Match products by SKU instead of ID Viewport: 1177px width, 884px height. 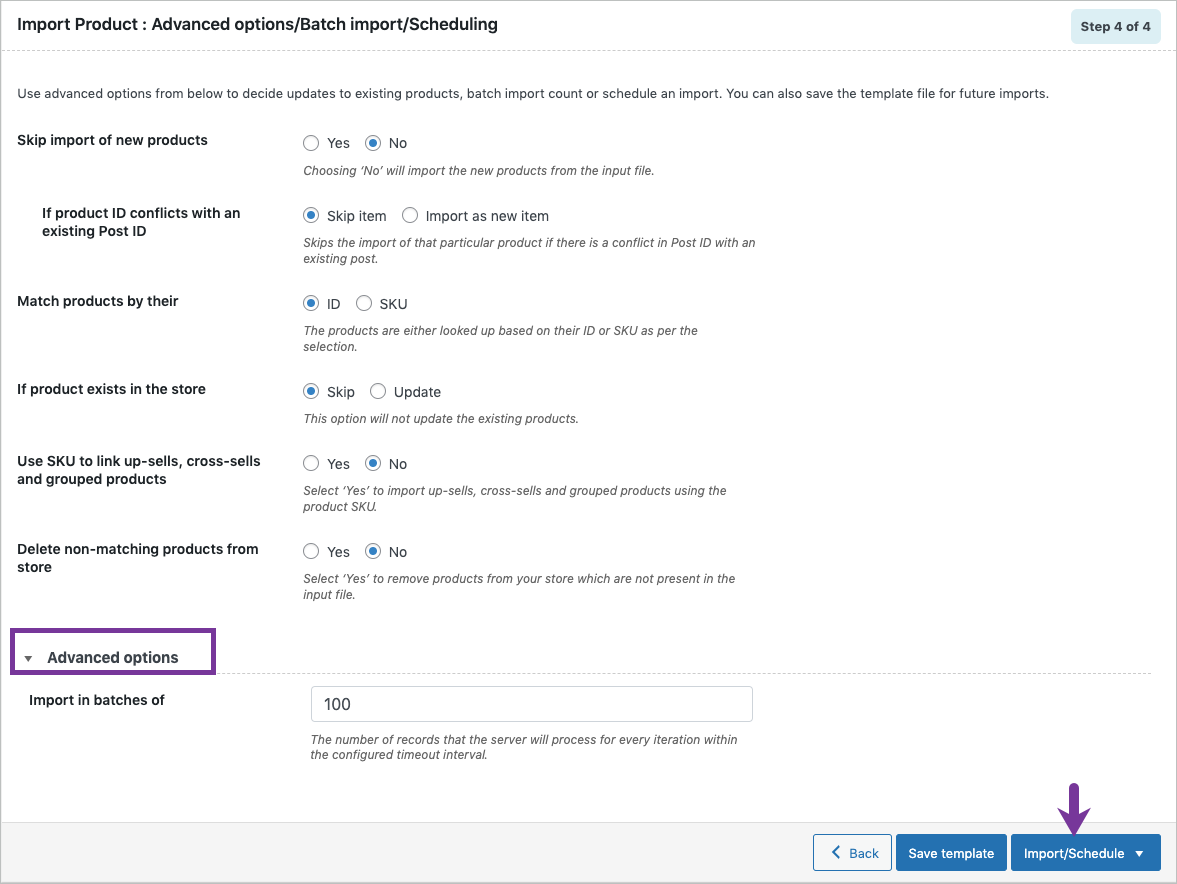[364, 303]
